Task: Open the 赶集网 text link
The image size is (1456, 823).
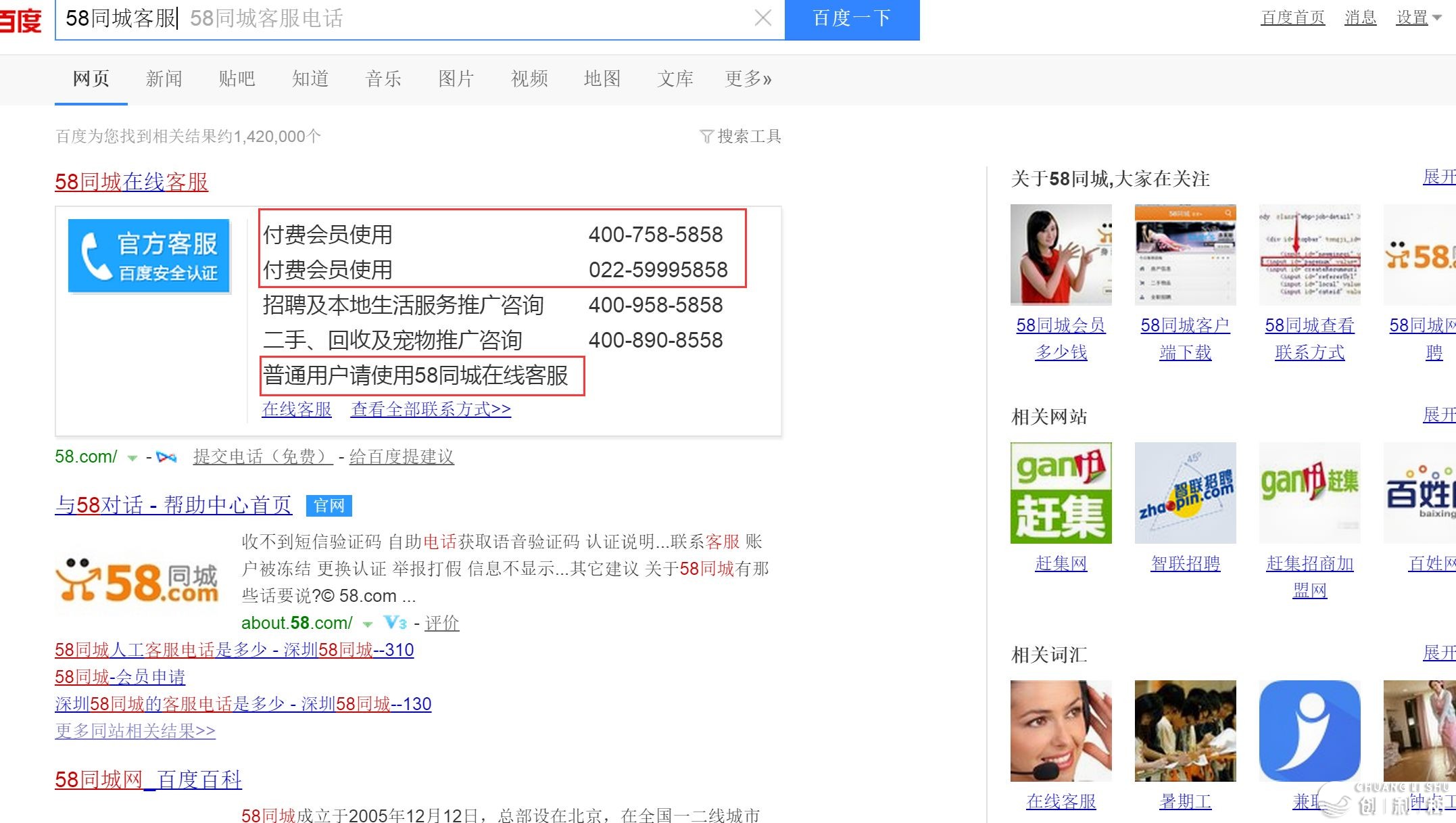Action: [x=1061, y=563]
